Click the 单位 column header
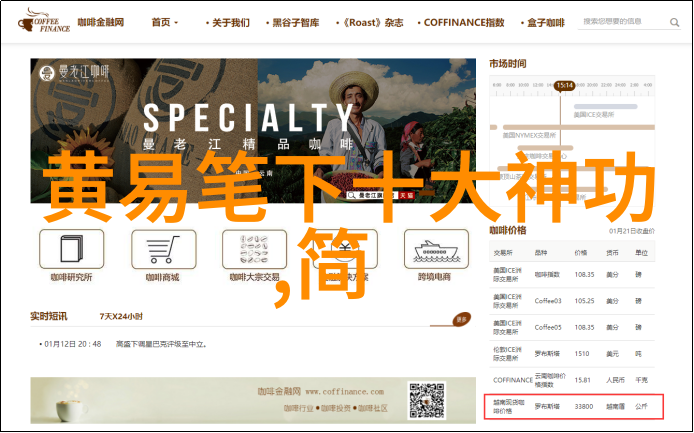694x433 pixels. (x=641, y=252)
